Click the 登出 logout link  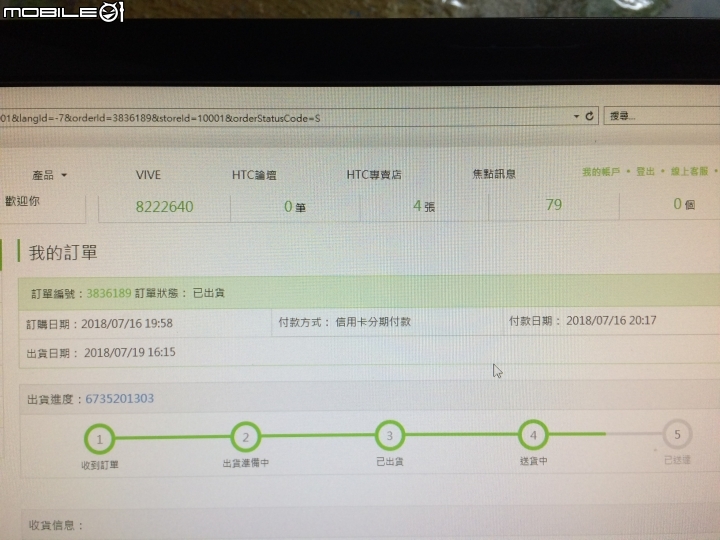(645, 171)
